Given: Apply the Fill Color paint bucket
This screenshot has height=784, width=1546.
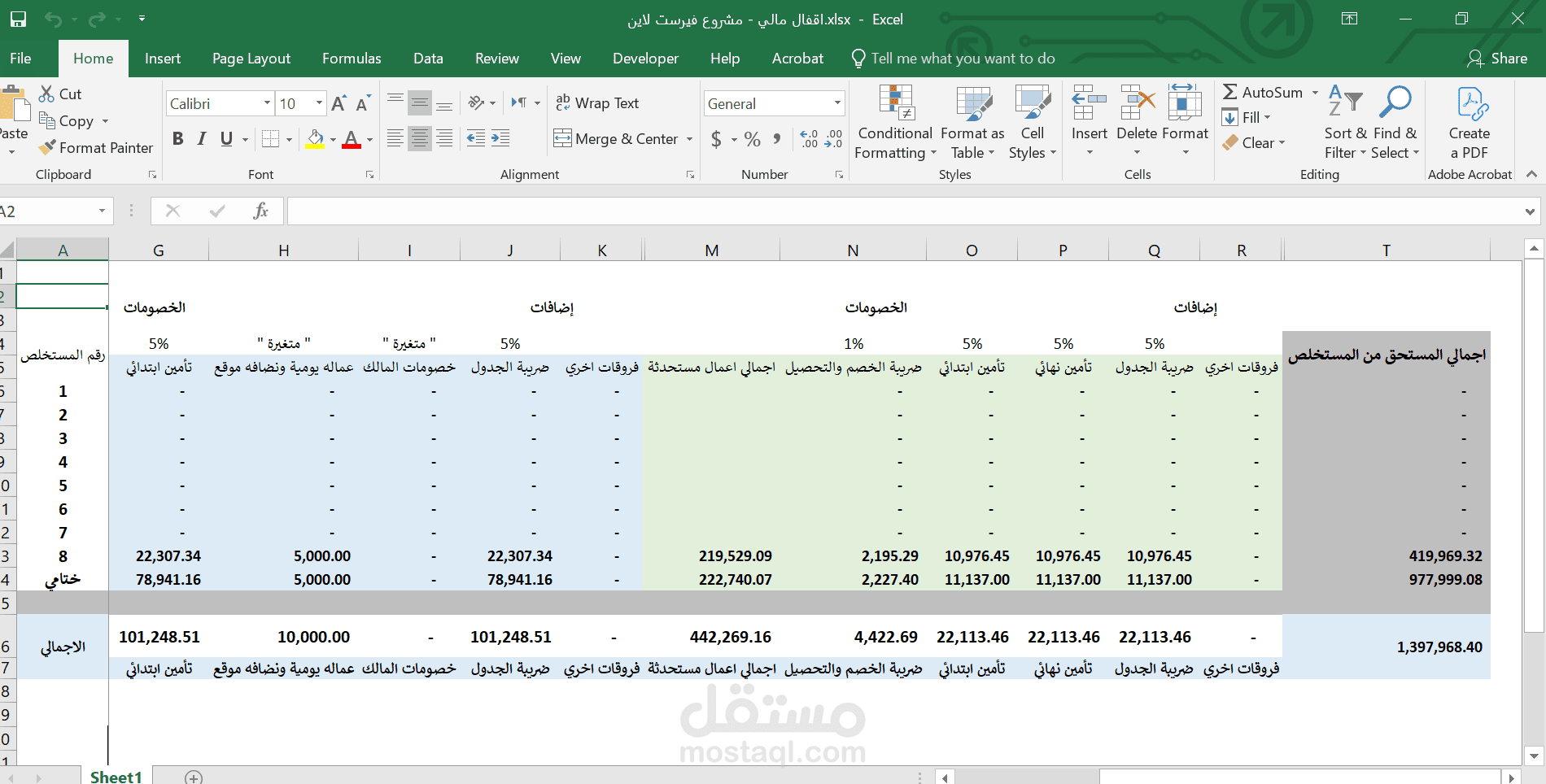Looking at the screenshot, I should [315, 139].
